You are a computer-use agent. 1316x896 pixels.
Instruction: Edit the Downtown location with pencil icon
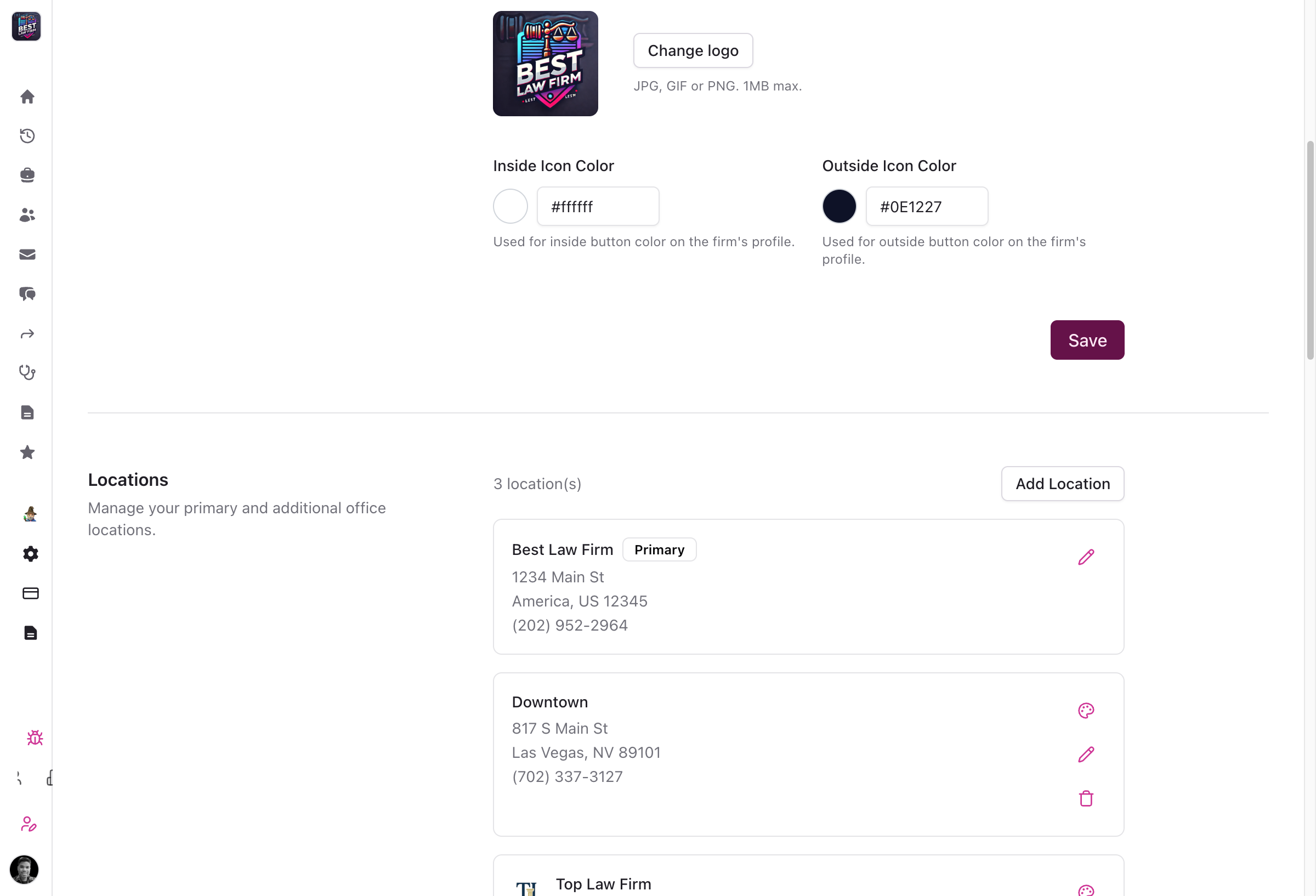tap(1086, 755)
